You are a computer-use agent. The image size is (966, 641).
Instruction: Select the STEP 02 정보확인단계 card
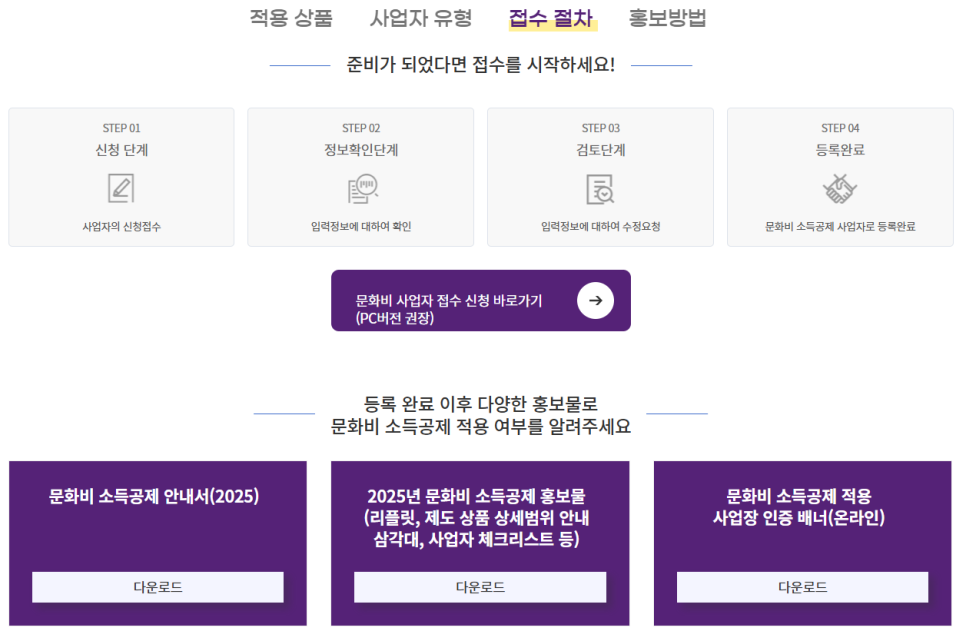(x=361, y=178)
